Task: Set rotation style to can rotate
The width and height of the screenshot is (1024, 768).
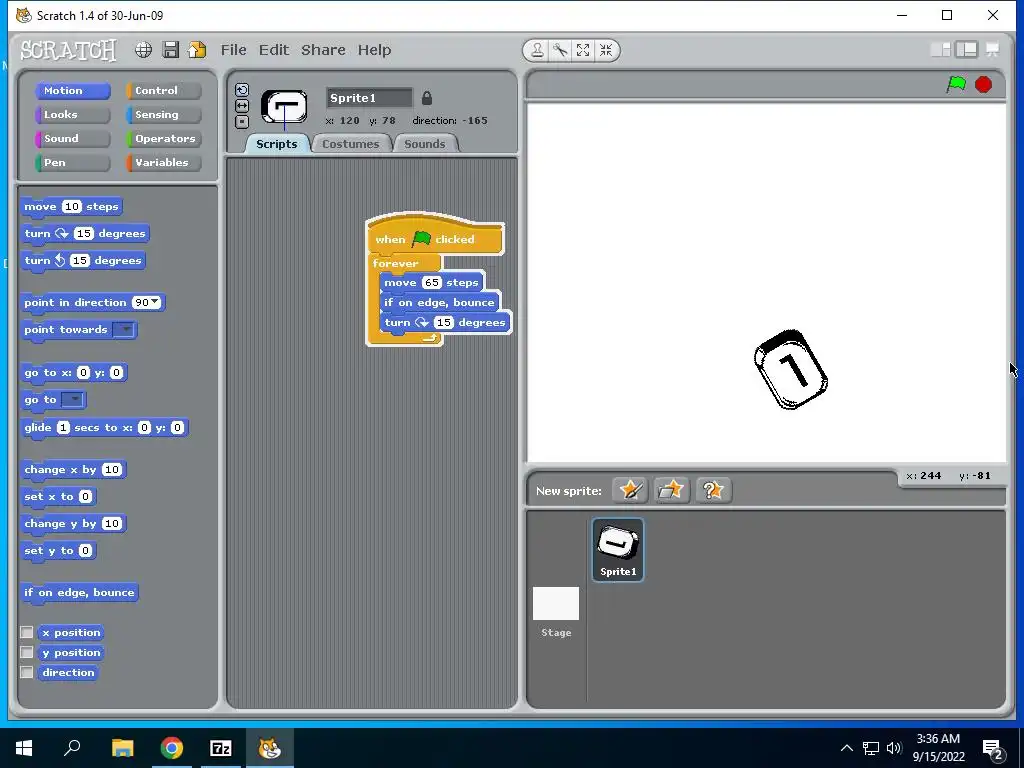Action: point(242,90)
